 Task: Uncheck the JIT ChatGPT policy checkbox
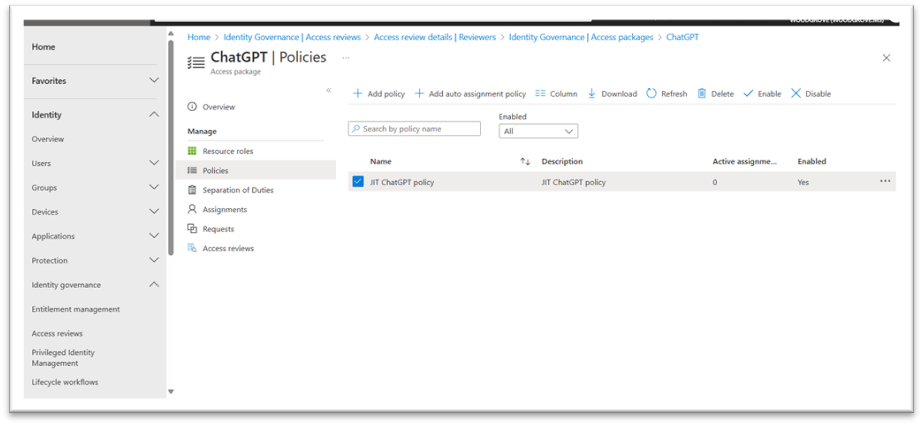[358, 181]
